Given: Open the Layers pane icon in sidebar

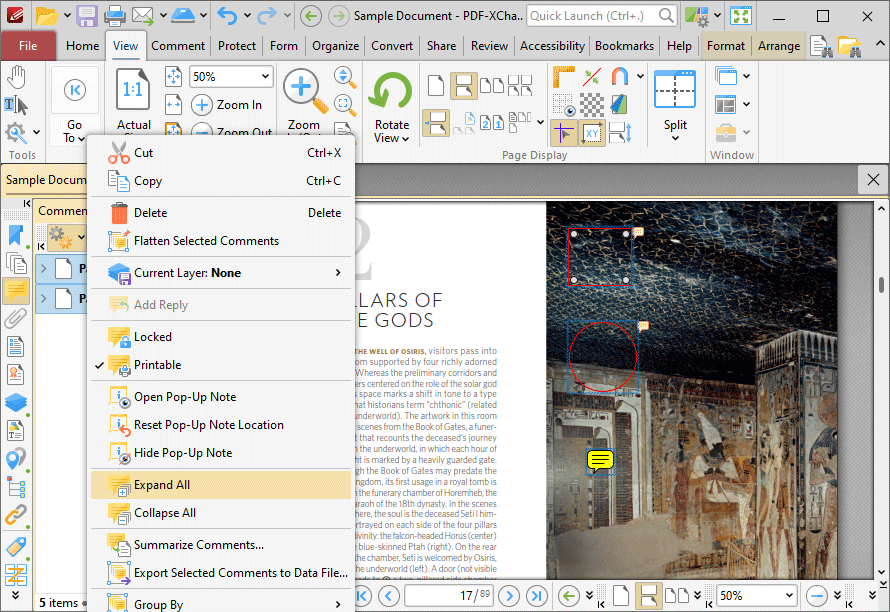Looking at the screenshot, I should pyautogui.click(x=16, y=403).
